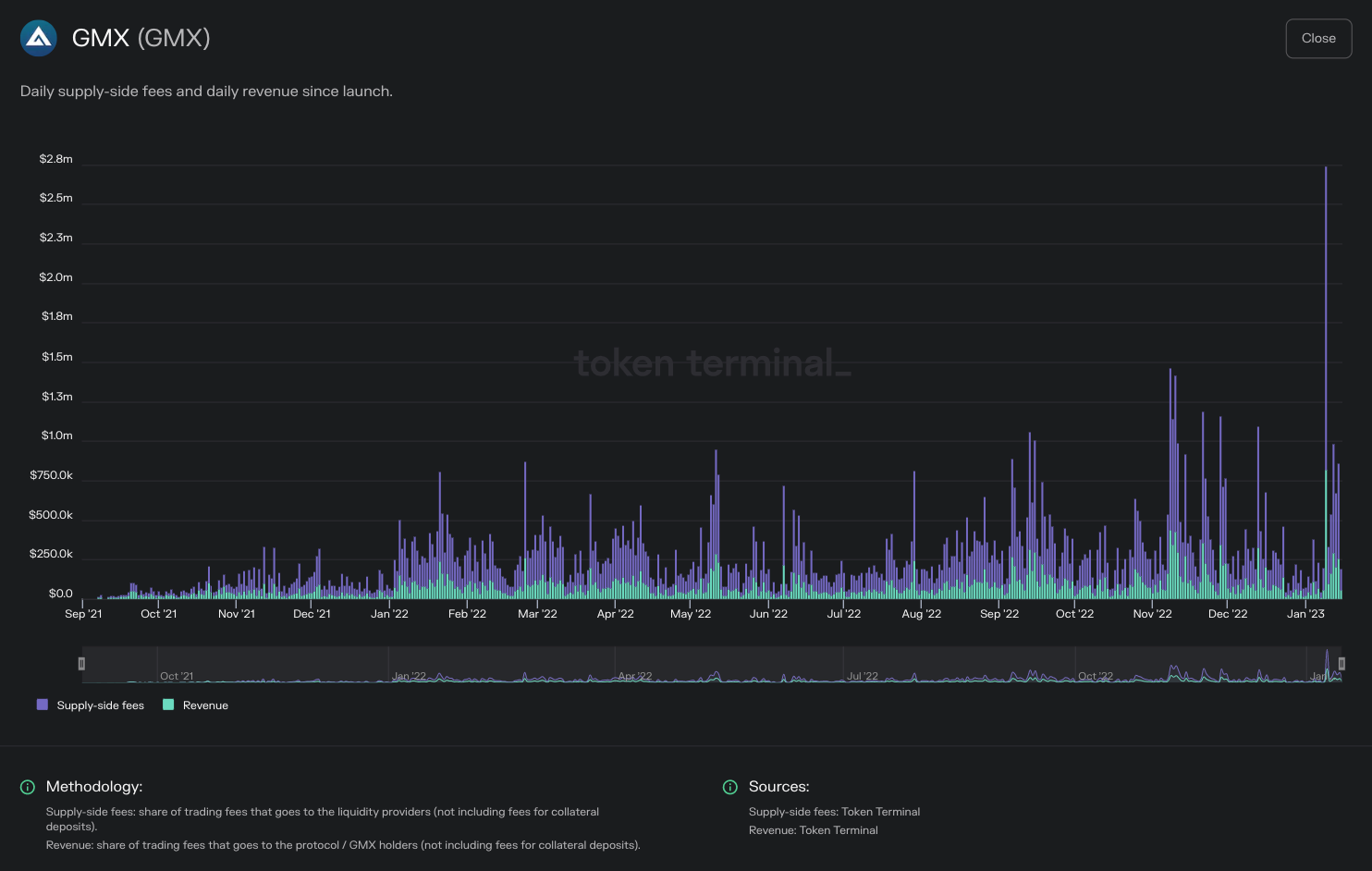Click the green Revenue legend swatch
Image resolution: width=1372 pixels, height=871 pixels.
point(167,705)
